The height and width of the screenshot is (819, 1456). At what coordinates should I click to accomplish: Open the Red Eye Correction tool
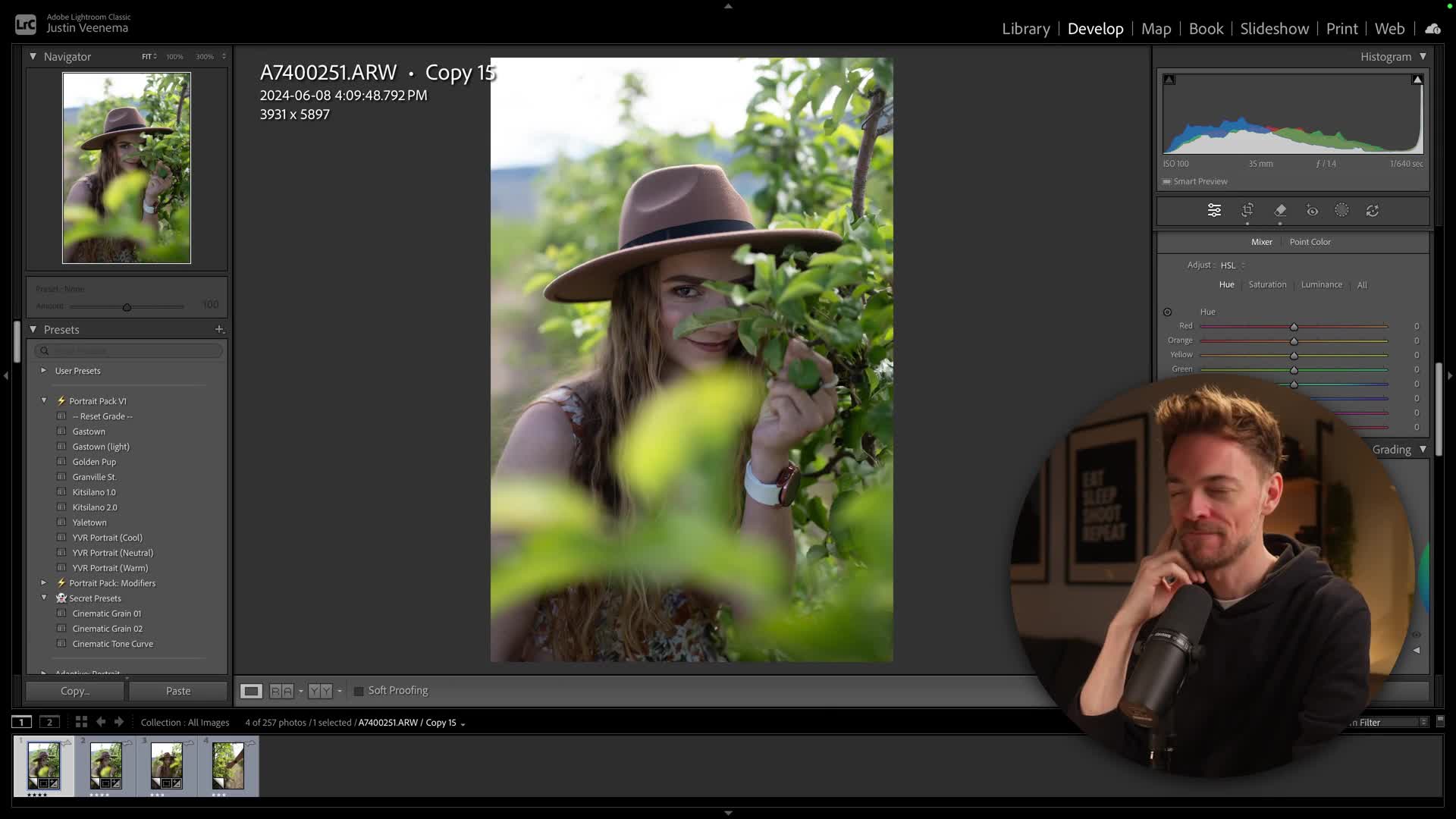(x=1311, y=210)
